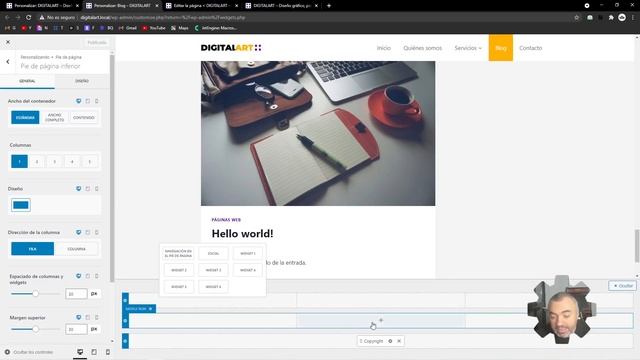Close the Customizer with the X icon
The width and height of the screenshot is (640, 360).
point(8,42)
